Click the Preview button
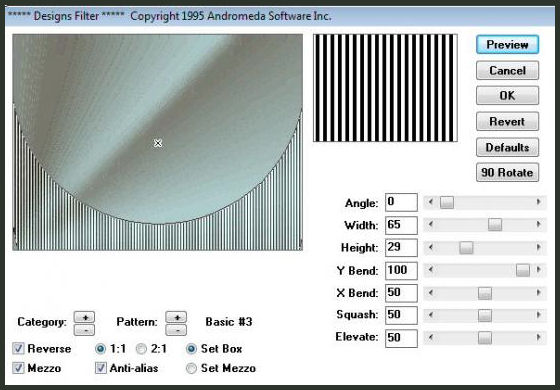Viewport: 560px width, 390px height. (x=507, y=45)
